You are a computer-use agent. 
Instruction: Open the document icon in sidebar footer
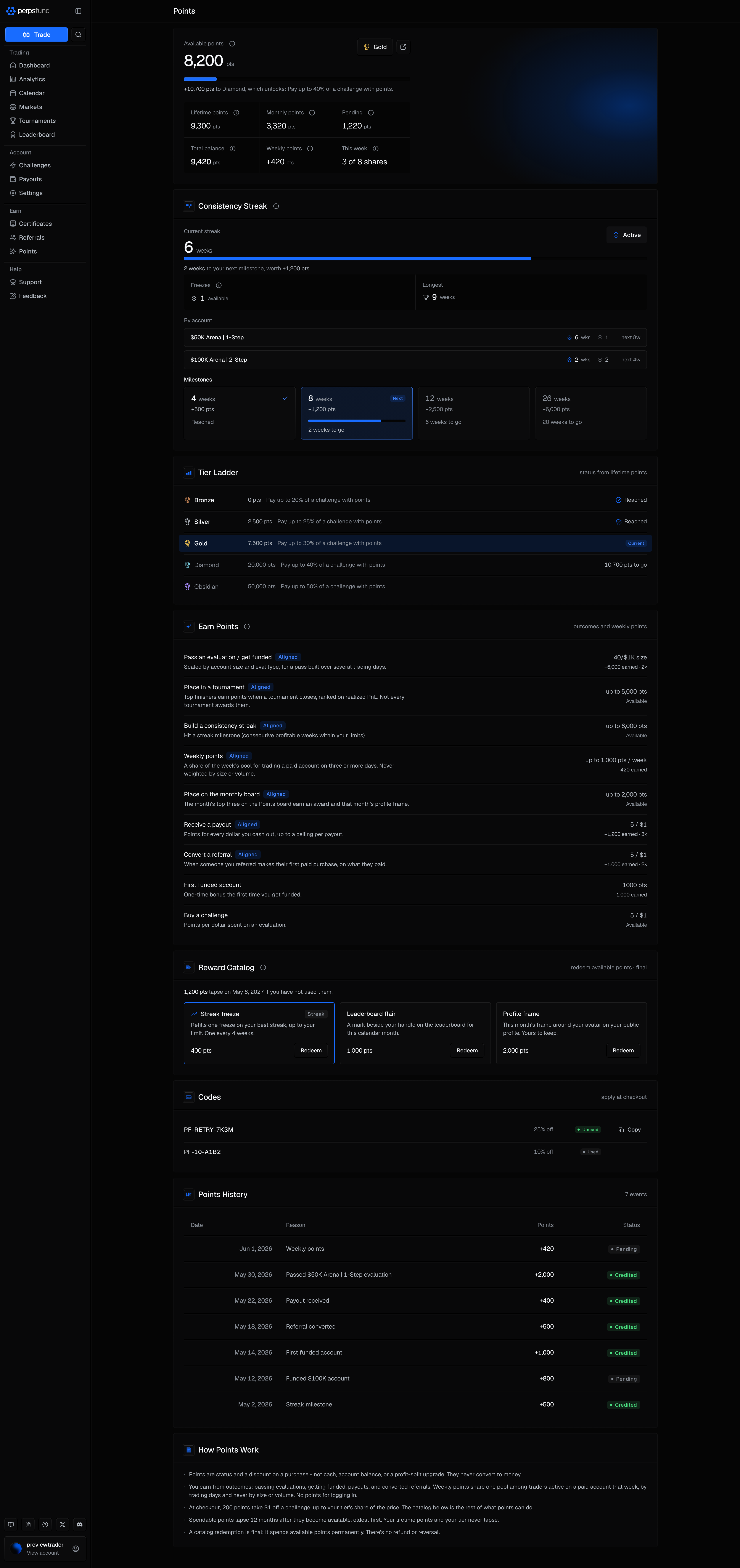[x=28, y=1524]
